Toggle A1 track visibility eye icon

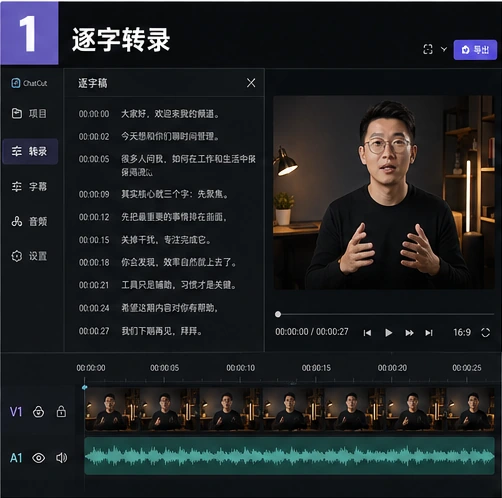tap(38, 458)
